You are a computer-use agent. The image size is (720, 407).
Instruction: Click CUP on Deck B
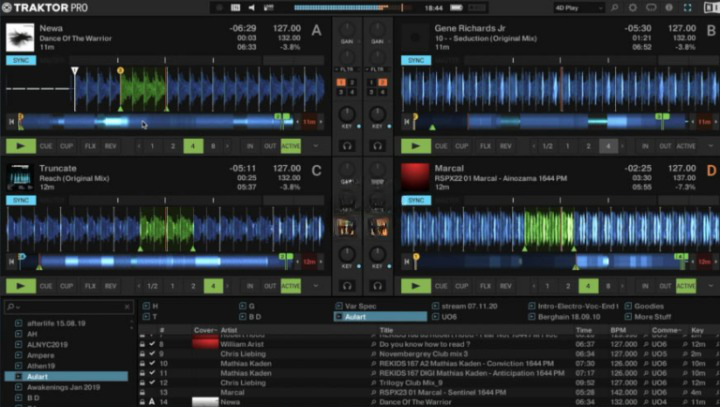(461, 146)
